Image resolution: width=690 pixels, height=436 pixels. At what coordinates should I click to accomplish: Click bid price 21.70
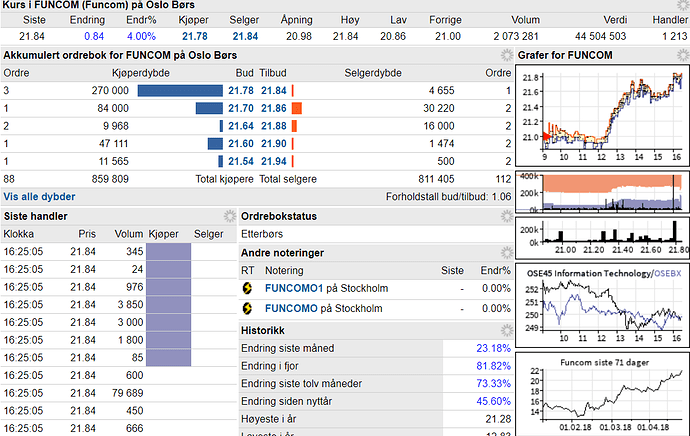[x=241, y=108]
